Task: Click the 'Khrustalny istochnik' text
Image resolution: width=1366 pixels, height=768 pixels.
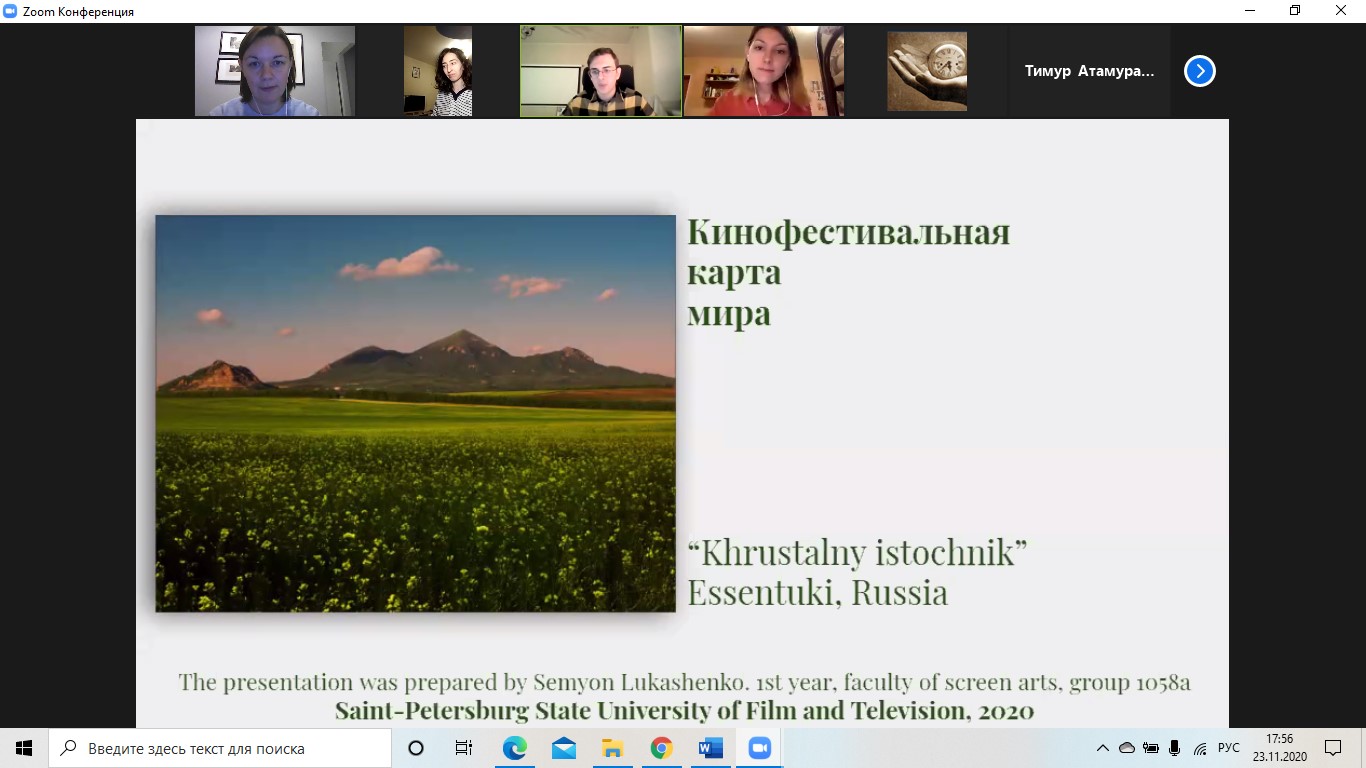Action: coord(857,551)
